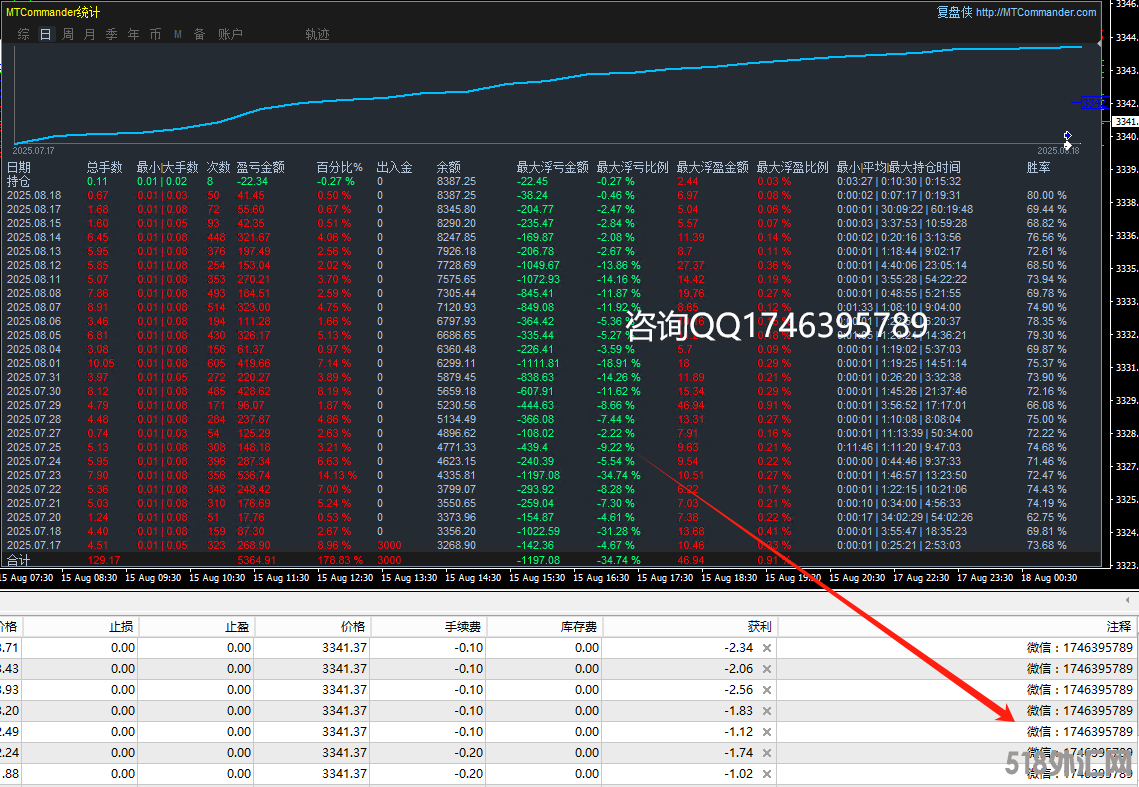This screenshot has width=1139, height=787.
Task: Select the 年 (yearly) statistics tab
Action: [x=133, y=34]
